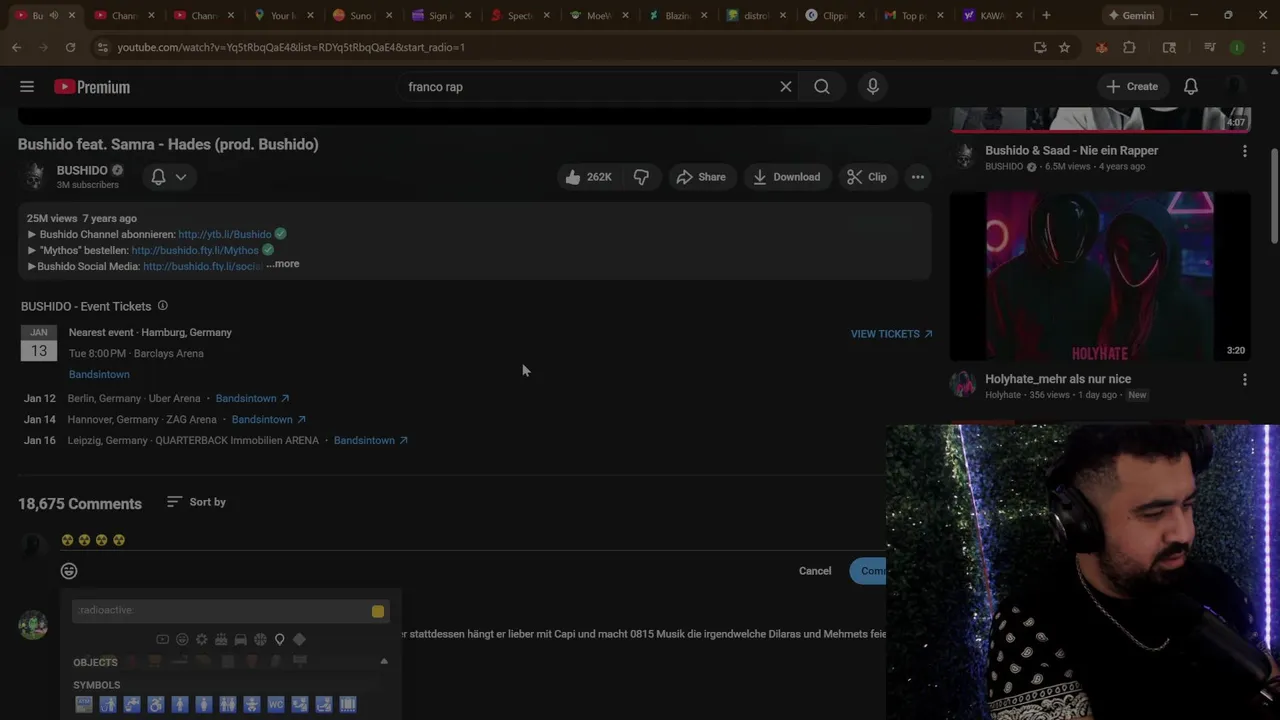Open the bushido.fty.li/Mythos link
1280x720 pixels.
click(195, 250)
